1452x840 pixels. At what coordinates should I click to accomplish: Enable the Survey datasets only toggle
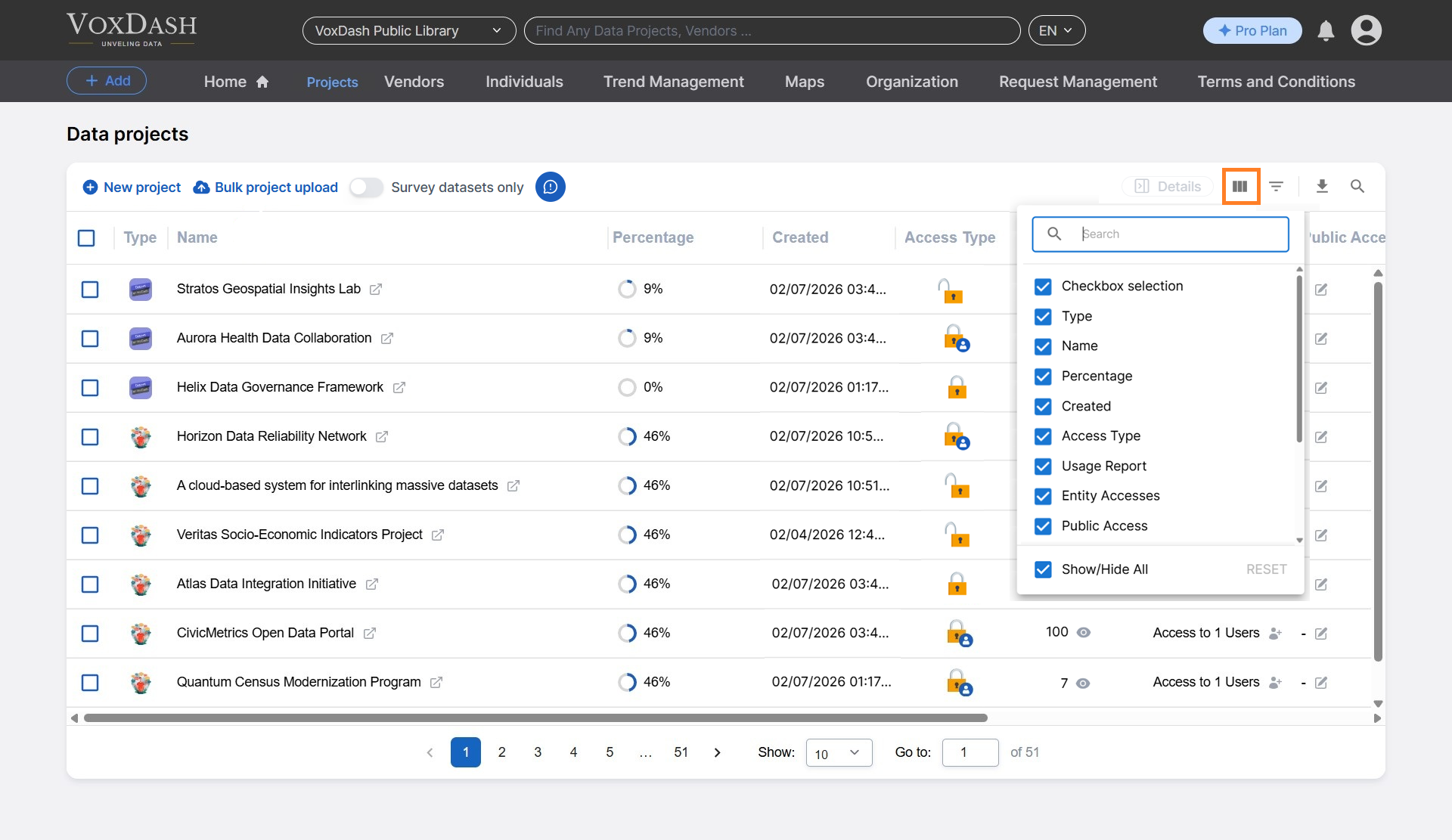366,187
